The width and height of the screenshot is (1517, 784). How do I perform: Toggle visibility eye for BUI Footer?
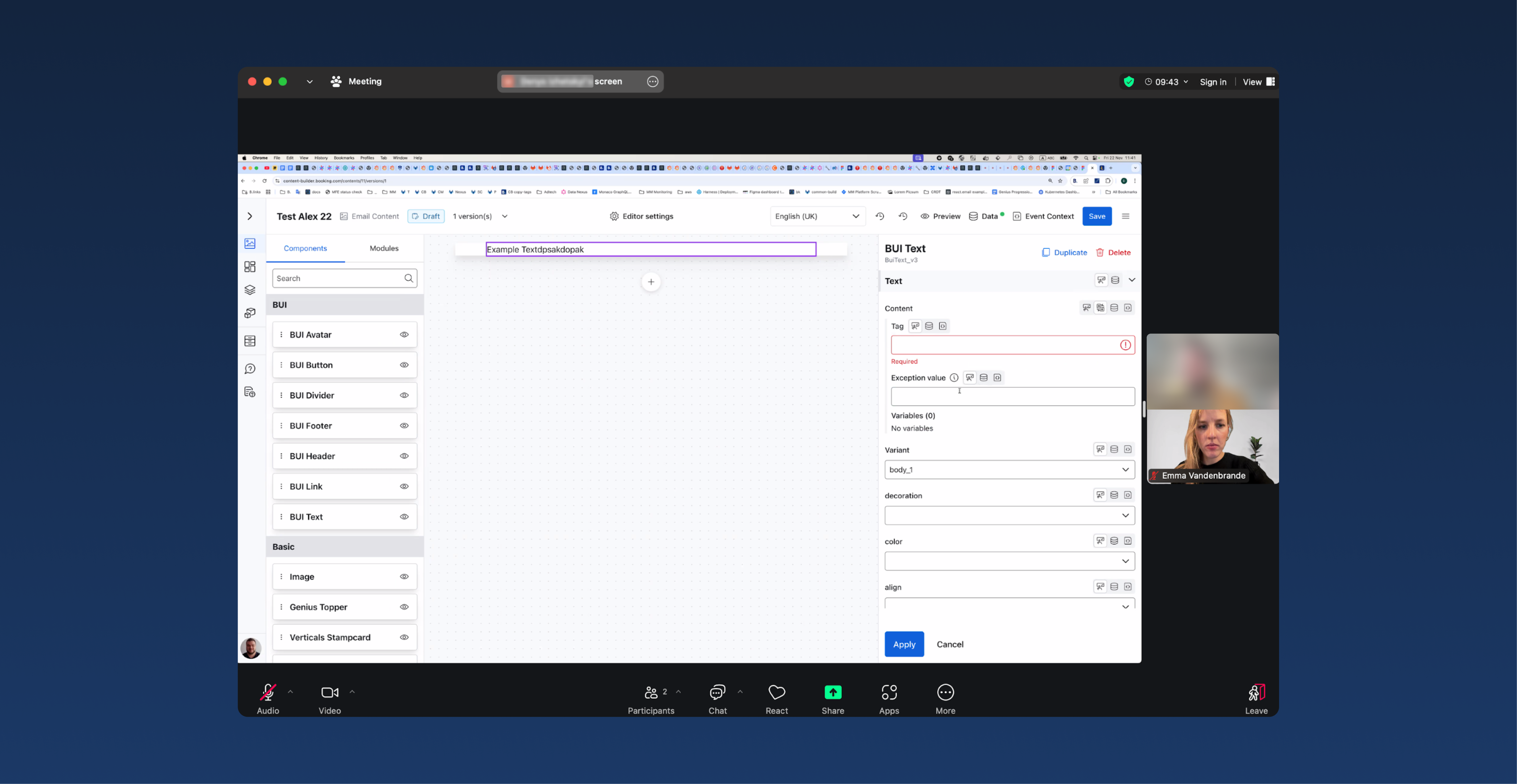click(404, 426)
